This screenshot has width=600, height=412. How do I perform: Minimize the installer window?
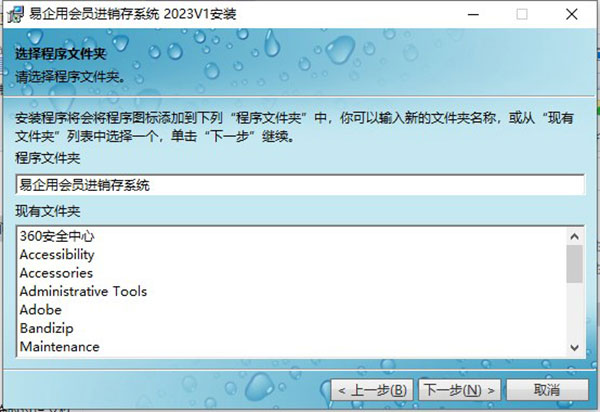coord(473,15)
